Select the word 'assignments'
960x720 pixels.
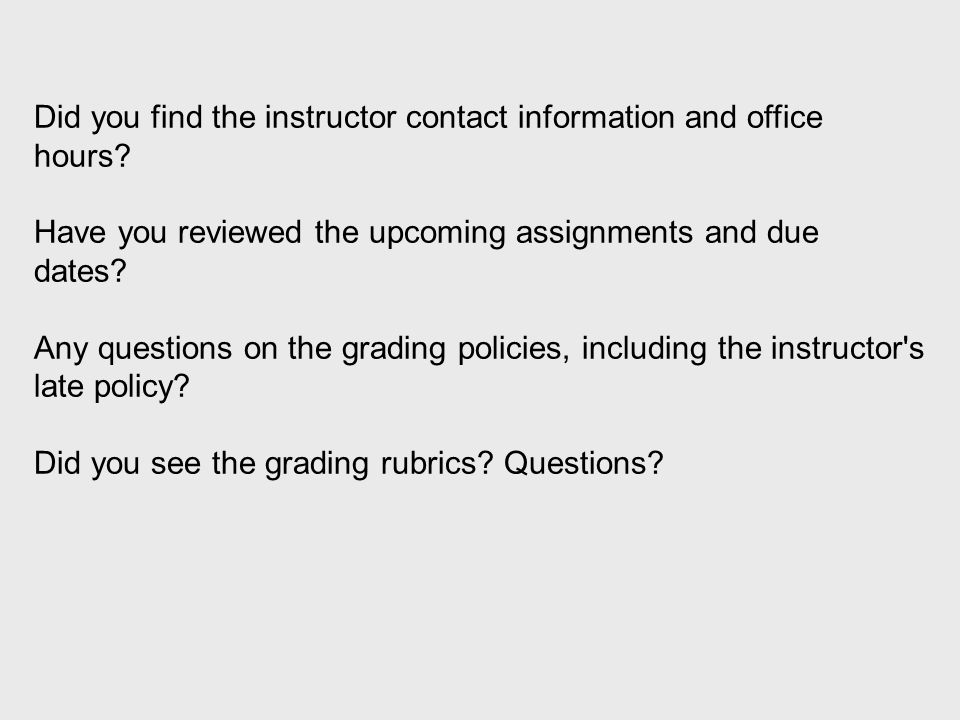[604, 233]
